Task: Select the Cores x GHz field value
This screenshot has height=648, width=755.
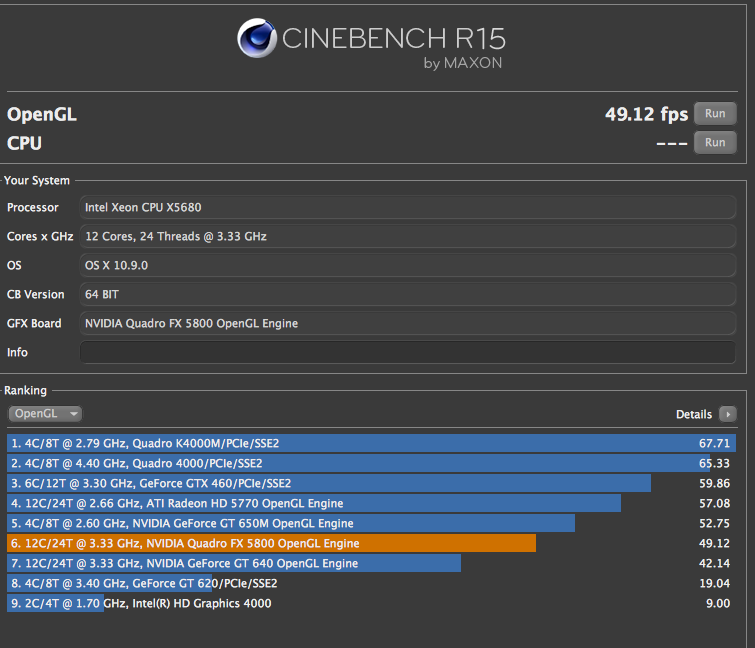Action: pos(407,236)
